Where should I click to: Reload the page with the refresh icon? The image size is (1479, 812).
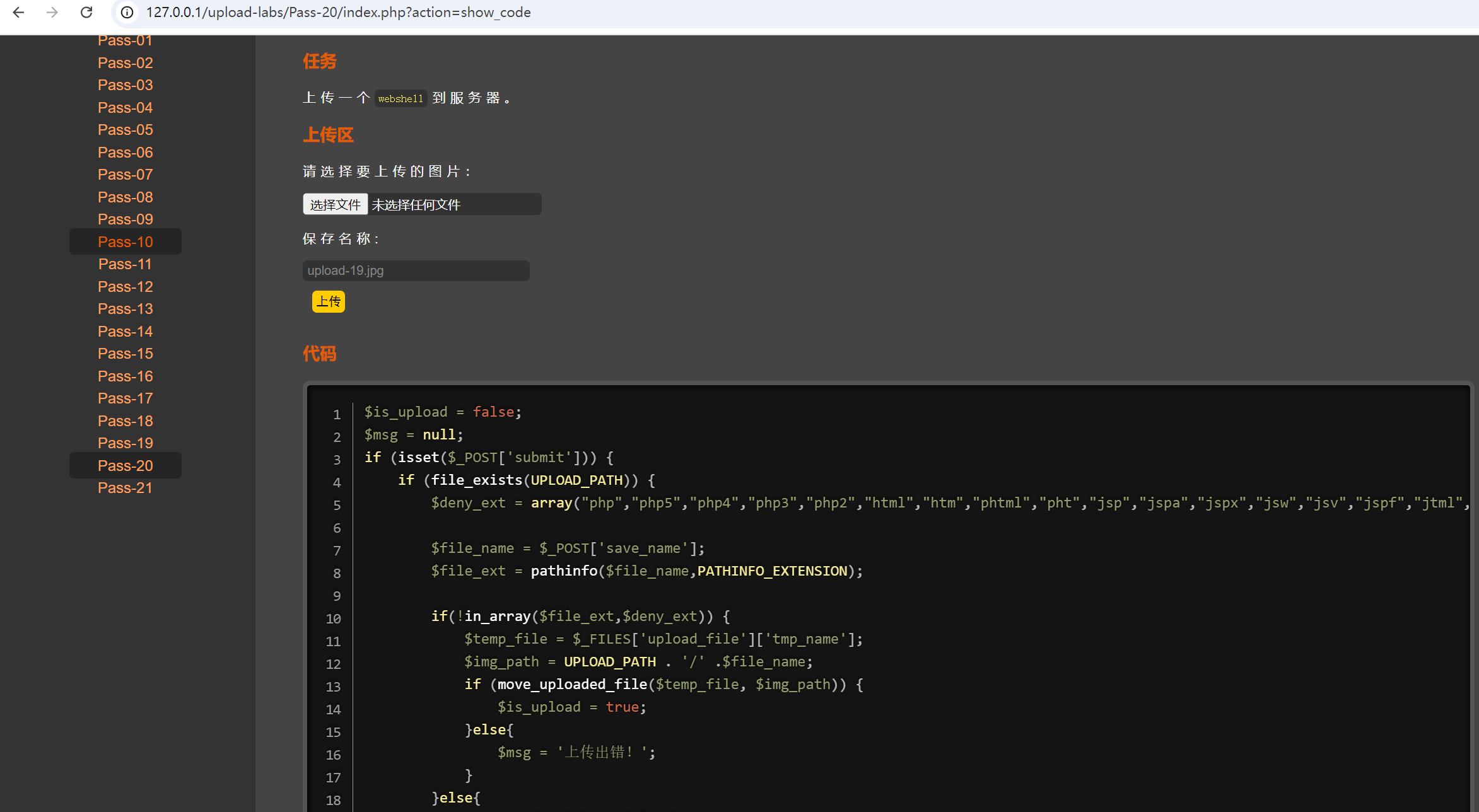[86, 12]
